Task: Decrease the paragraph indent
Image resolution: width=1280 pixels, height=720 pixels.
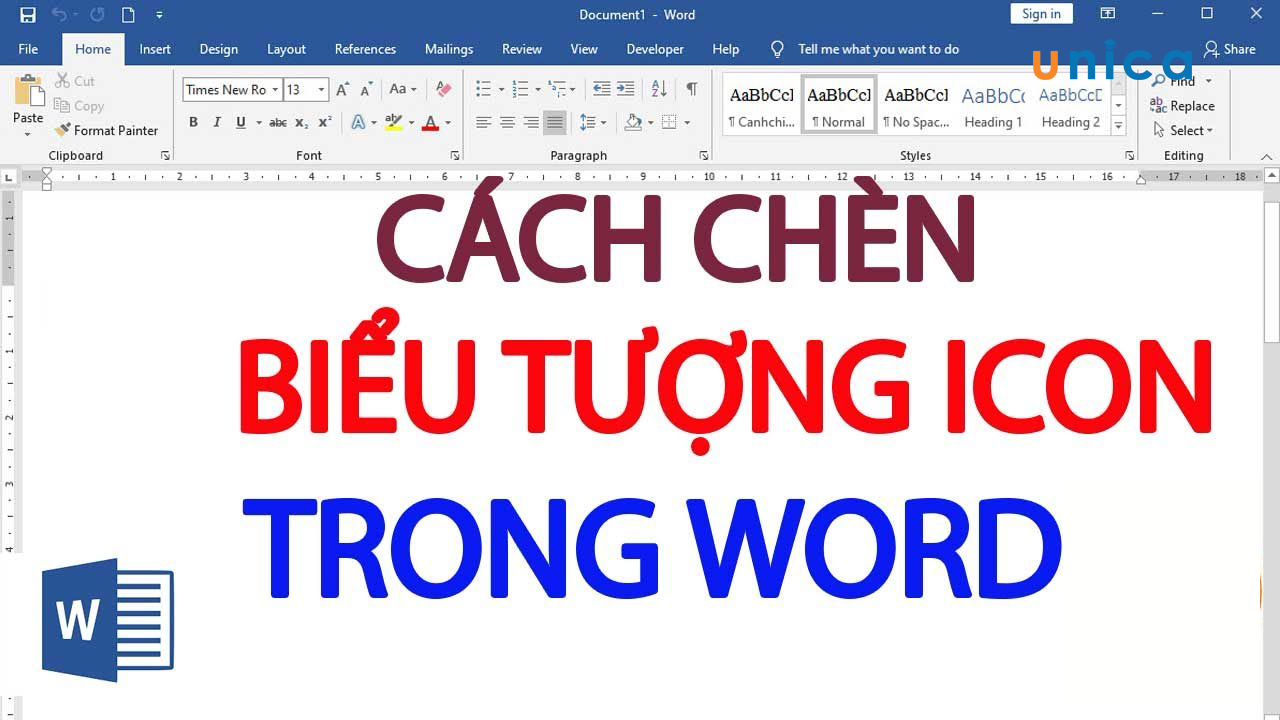Action: tap(601, 90)
